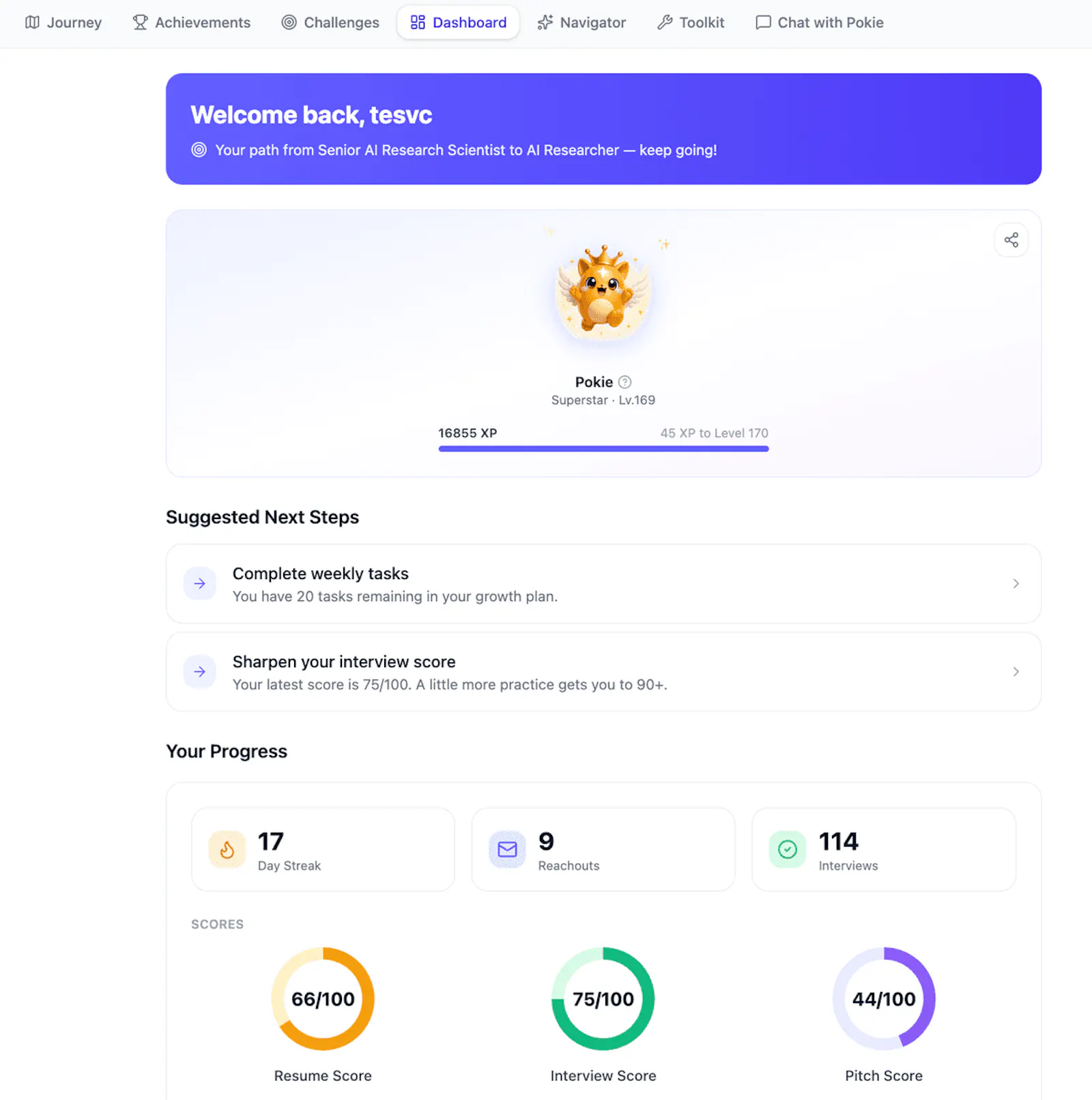Click the Journey map icon

click(32, 23)
